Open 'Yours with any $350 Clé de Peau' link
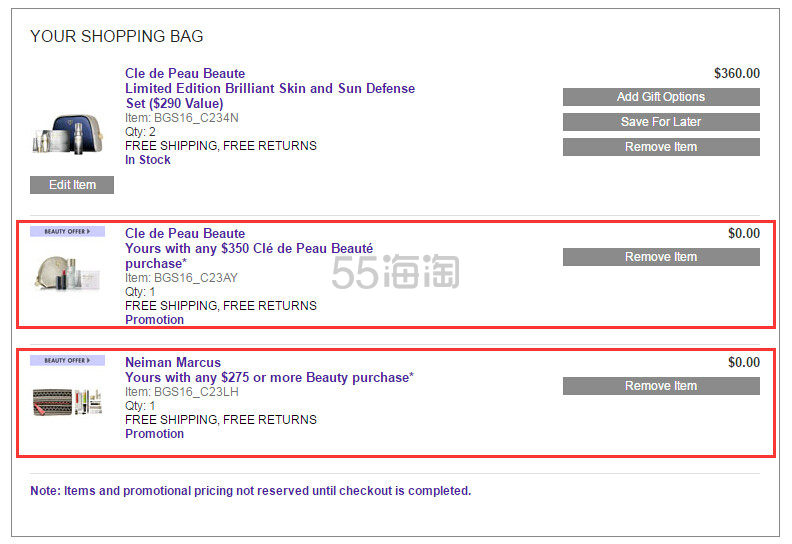Image resolution: width=792 pixels, height=544 pixels. (x=249, y=256)
